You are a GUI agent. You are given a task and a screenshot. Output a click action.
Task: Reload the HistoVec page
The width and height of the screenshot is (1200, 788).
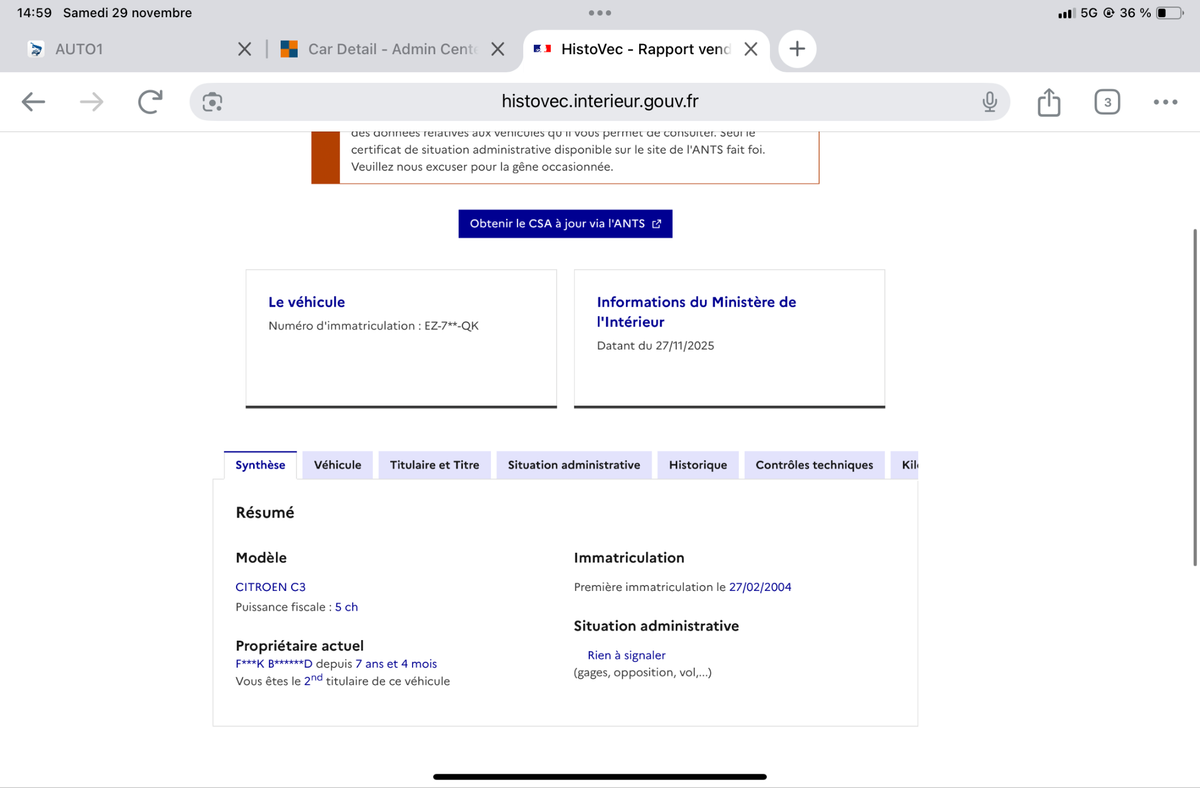tap(150, 101)
